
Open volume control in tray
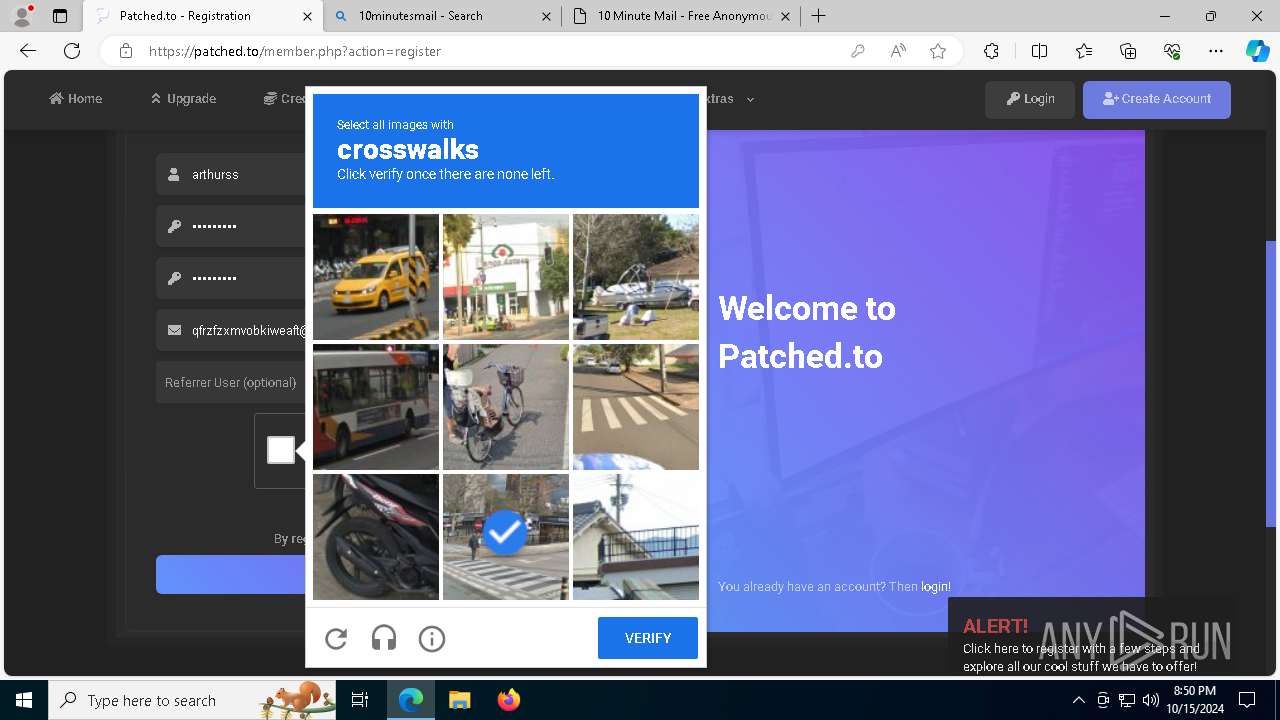pos(1151,700)
